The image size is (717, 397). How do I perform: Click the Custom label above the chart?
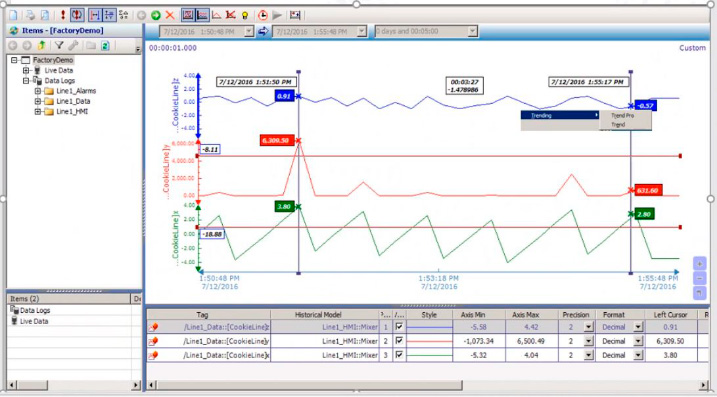pyautogui.click(x=692, y=48)
